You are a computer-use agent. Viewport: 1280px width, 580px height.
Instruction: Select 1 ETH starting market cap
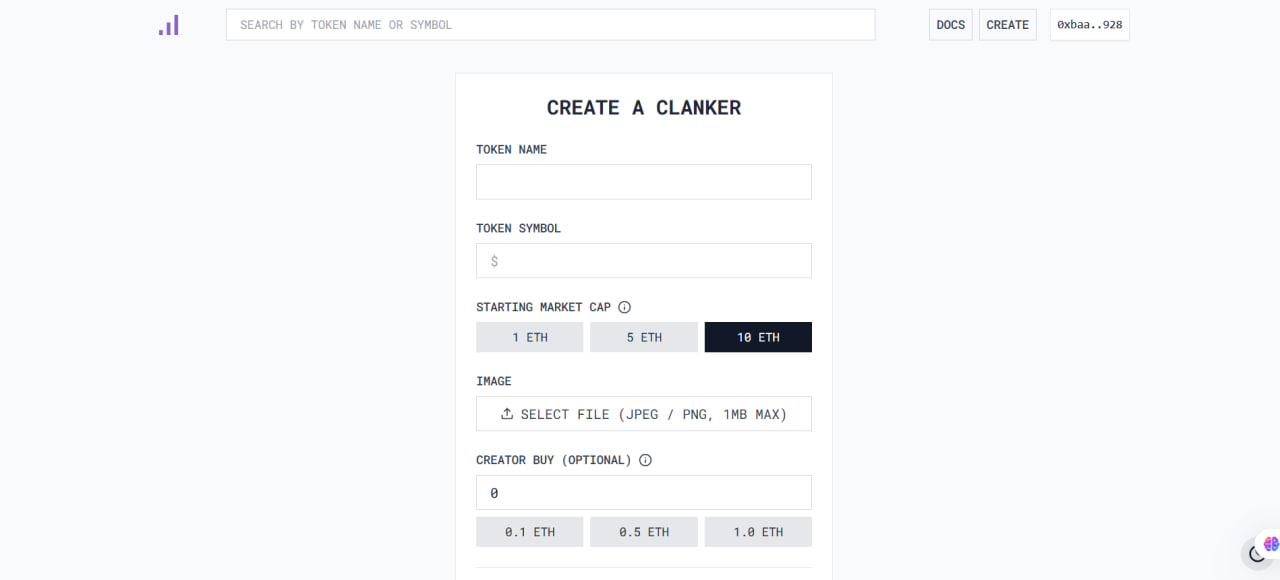click(530, 337)
